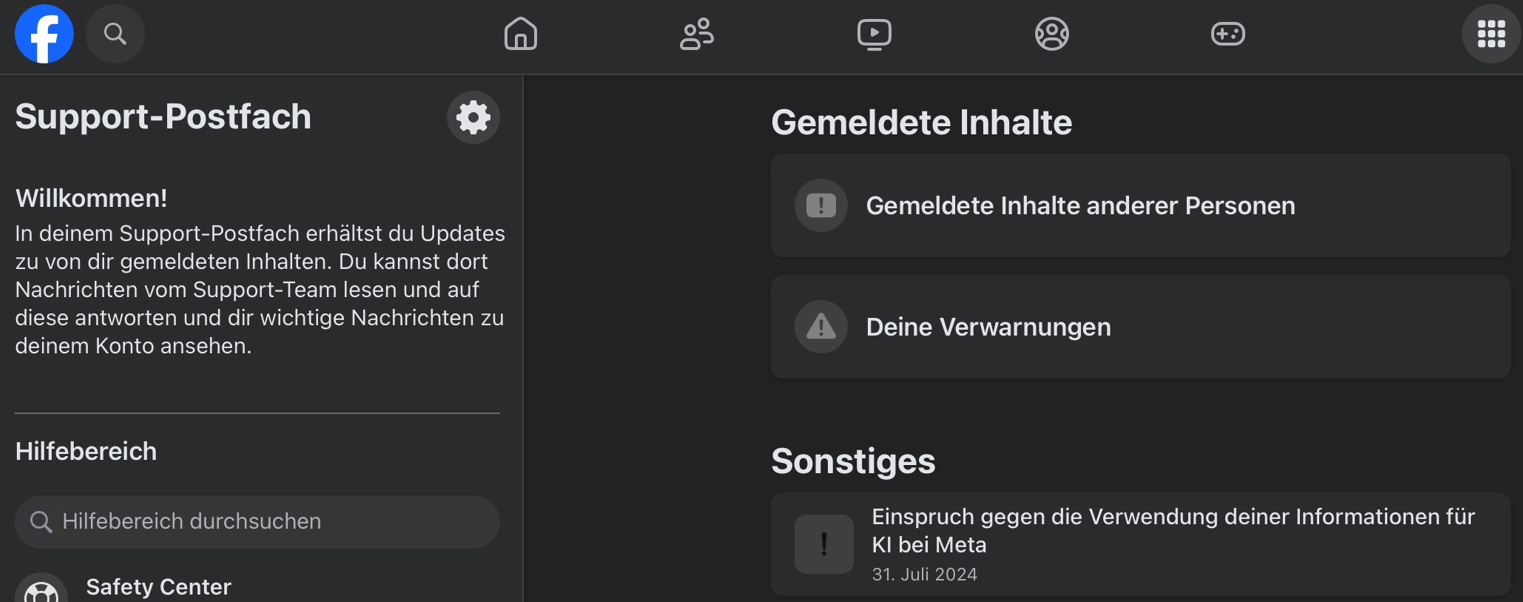1523x602 pixels.
Task: Go to the Home feed icon
Action: [x=520, y=34]
